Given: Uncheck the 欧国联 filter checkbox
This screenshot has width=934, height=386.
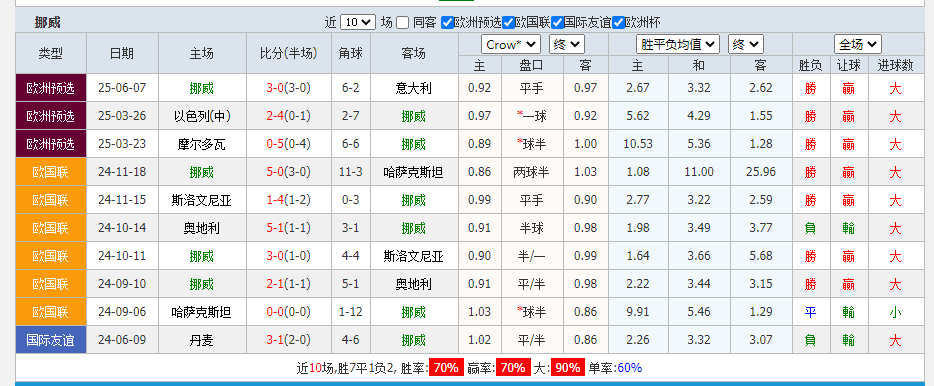Looking at the screenshot, I should [x=508, y=23].
